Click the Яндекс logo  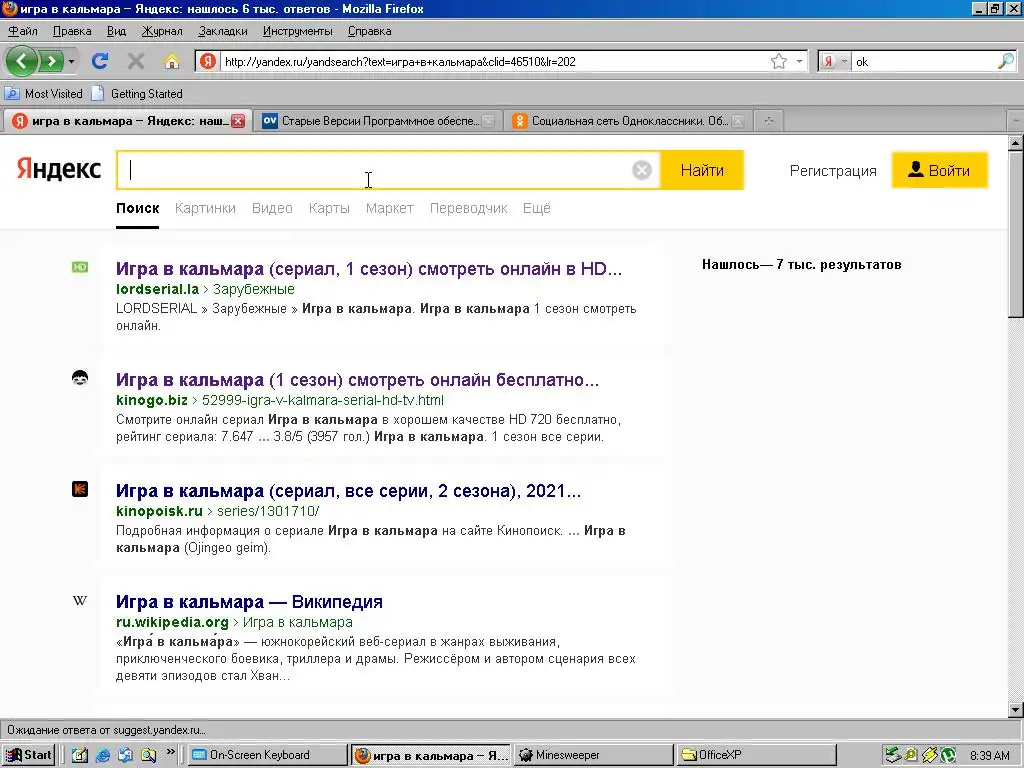(x=59, y=169)
